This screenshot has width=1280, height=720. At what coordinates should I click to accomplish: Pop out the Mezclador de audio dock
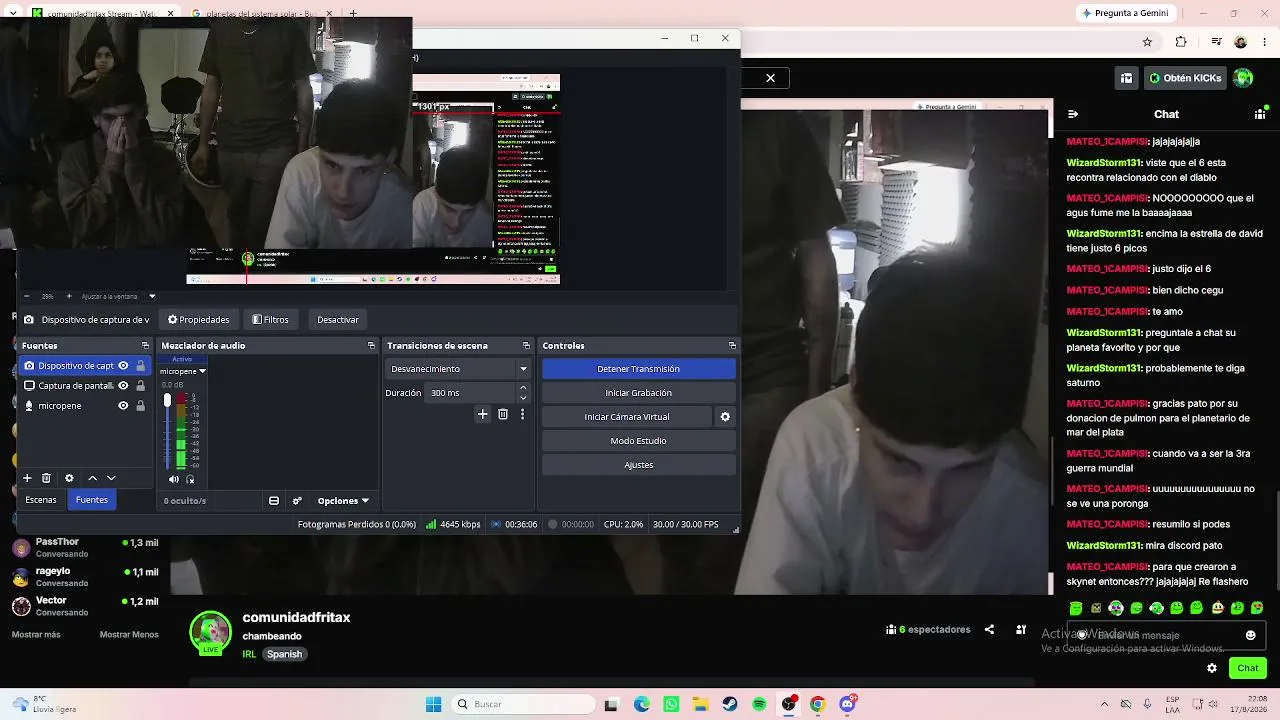point(371,346)
